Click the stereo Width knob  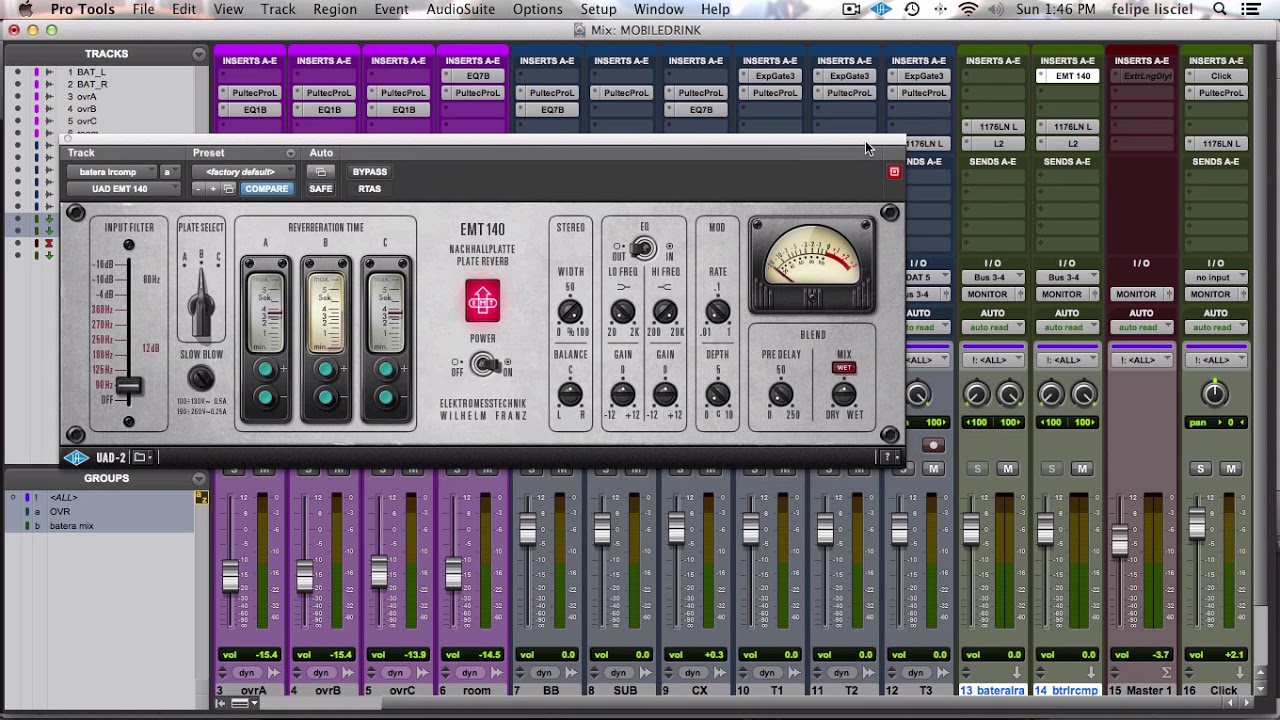[570, 311]
